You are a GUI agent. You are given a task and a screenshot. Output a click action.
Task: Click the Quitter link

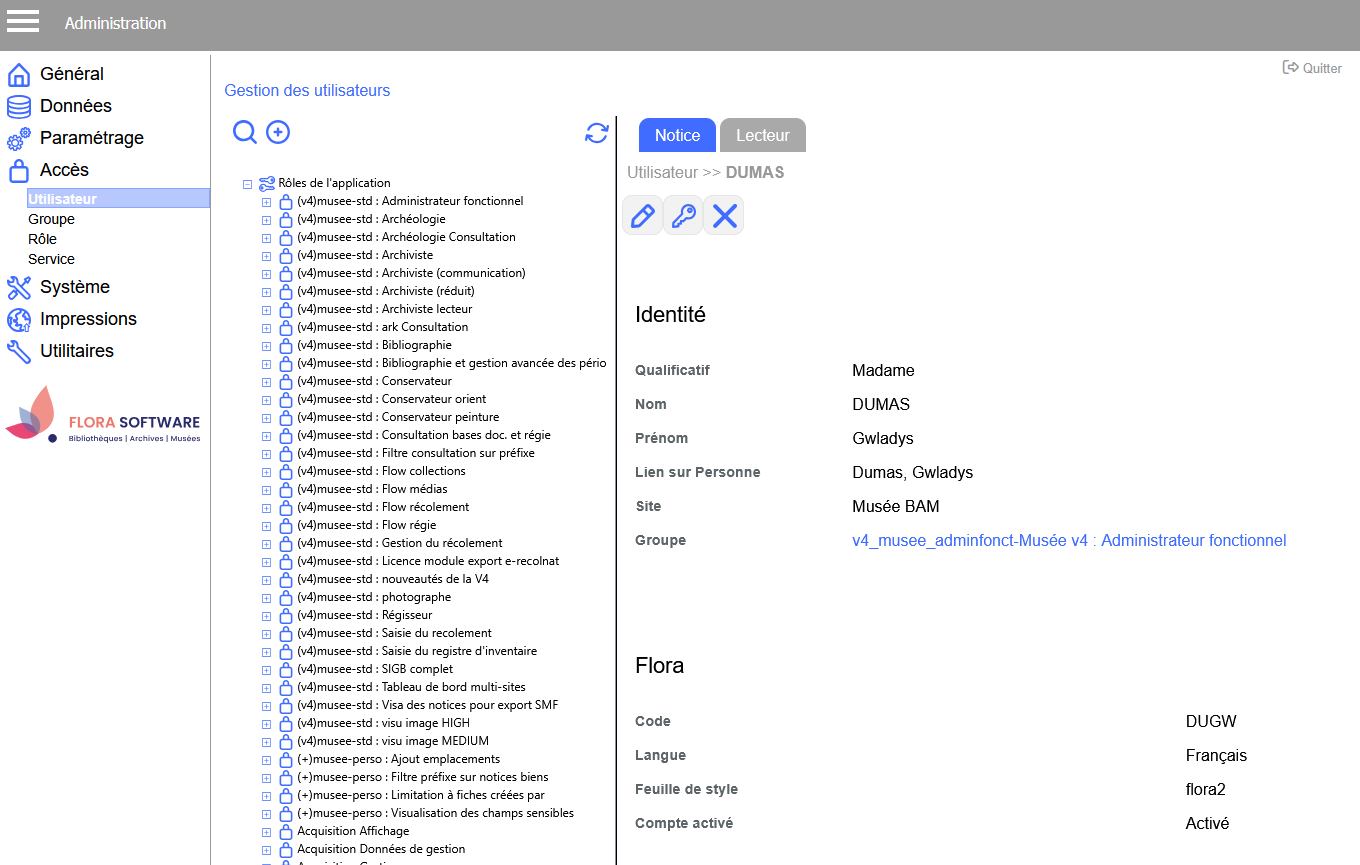coord(1313,68)
